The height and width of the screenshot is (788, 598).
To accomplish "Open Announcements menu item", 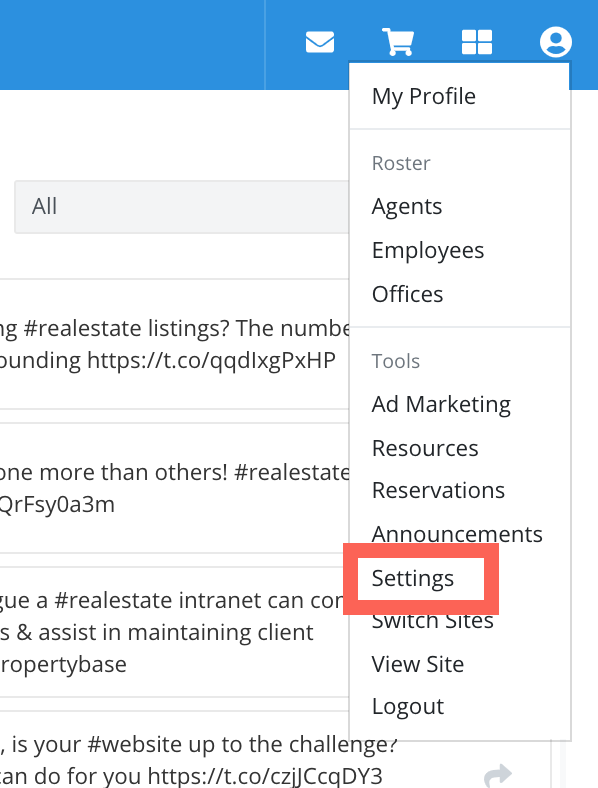I will [457, 534].
